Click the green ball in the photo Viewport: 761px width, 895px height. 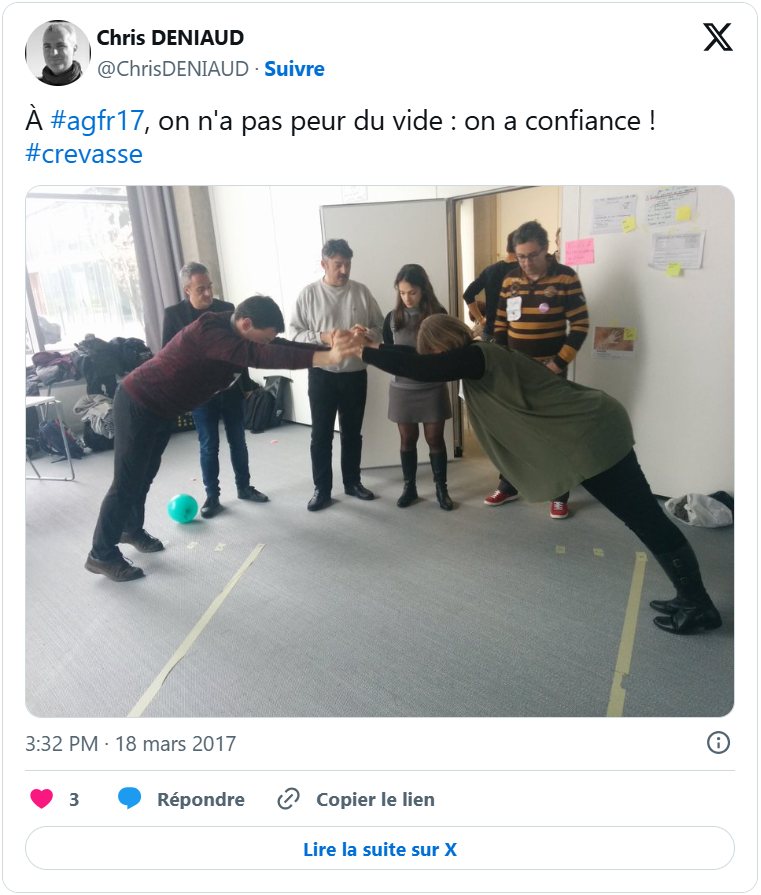pos(183,508)
